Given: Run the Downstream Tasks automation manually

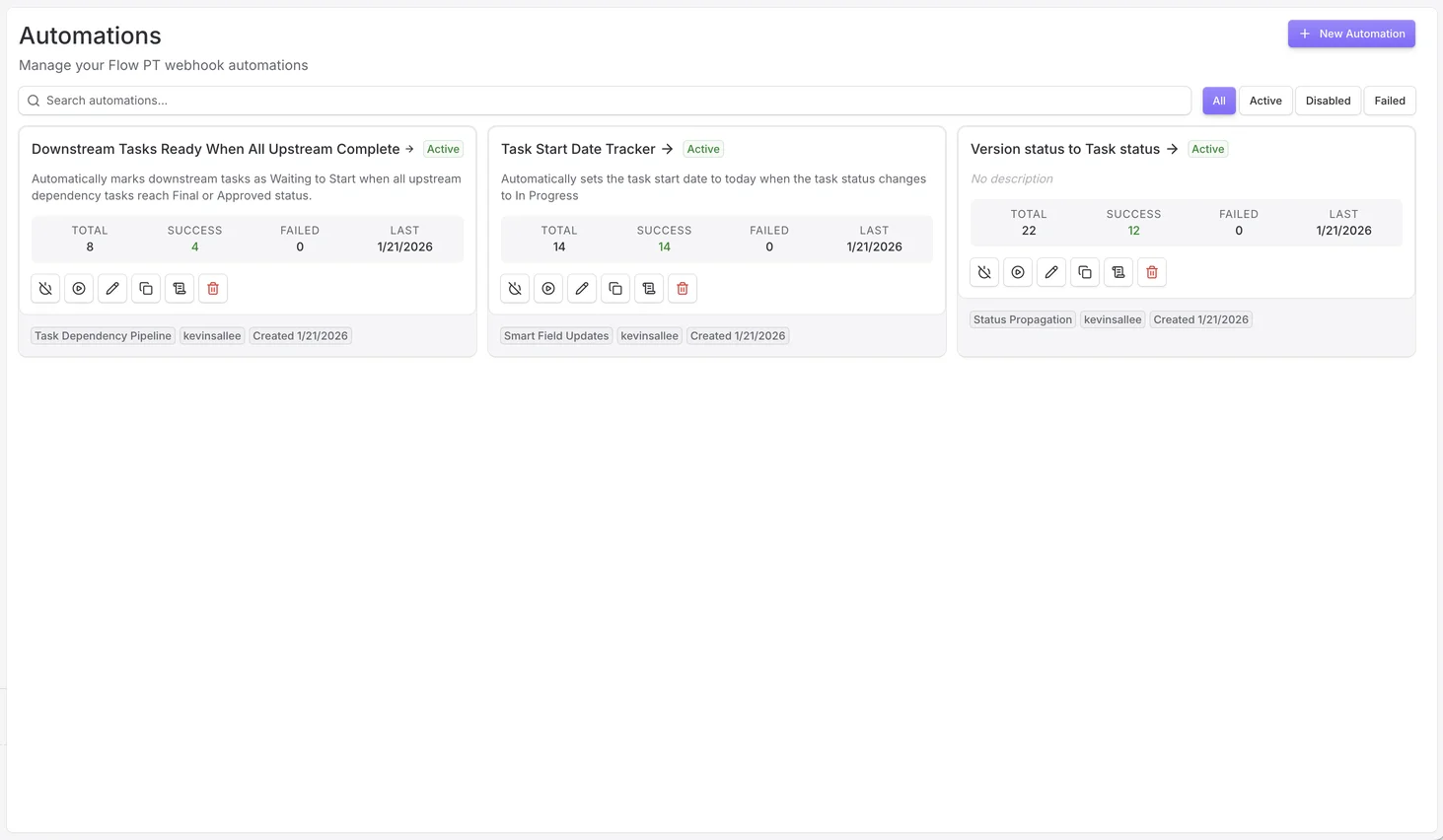Looking at the screenshot, I should tap(79, 288).
